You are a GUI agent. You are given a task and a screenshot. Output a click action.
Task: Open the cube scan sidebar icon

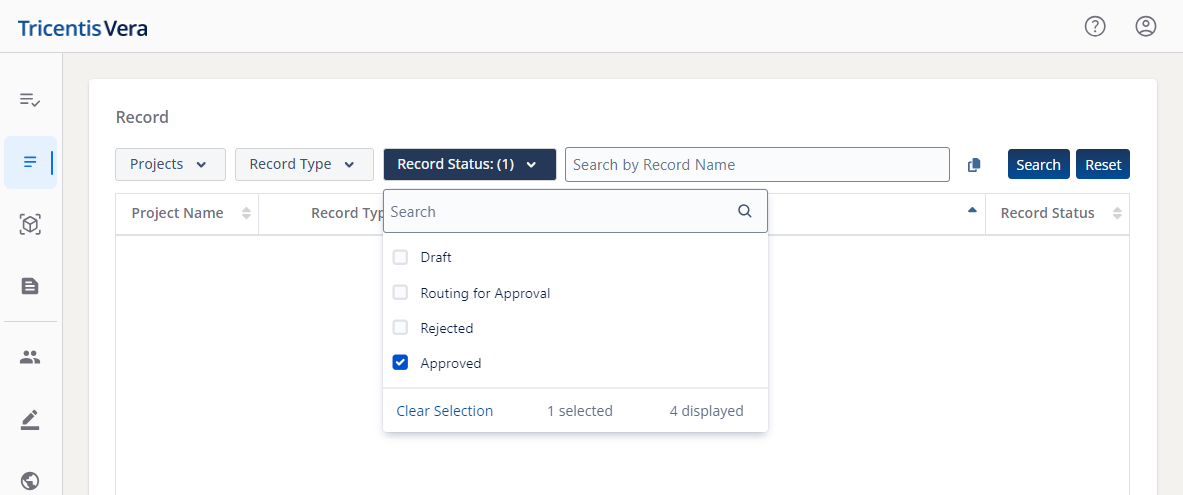pos(30,225)
